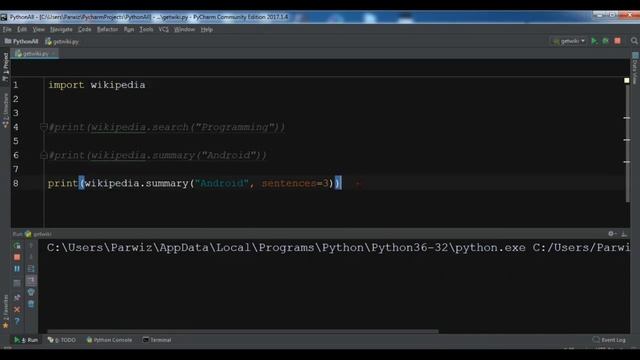Toggle soft-wrap icon in Run panel

[x=31, y=269]
